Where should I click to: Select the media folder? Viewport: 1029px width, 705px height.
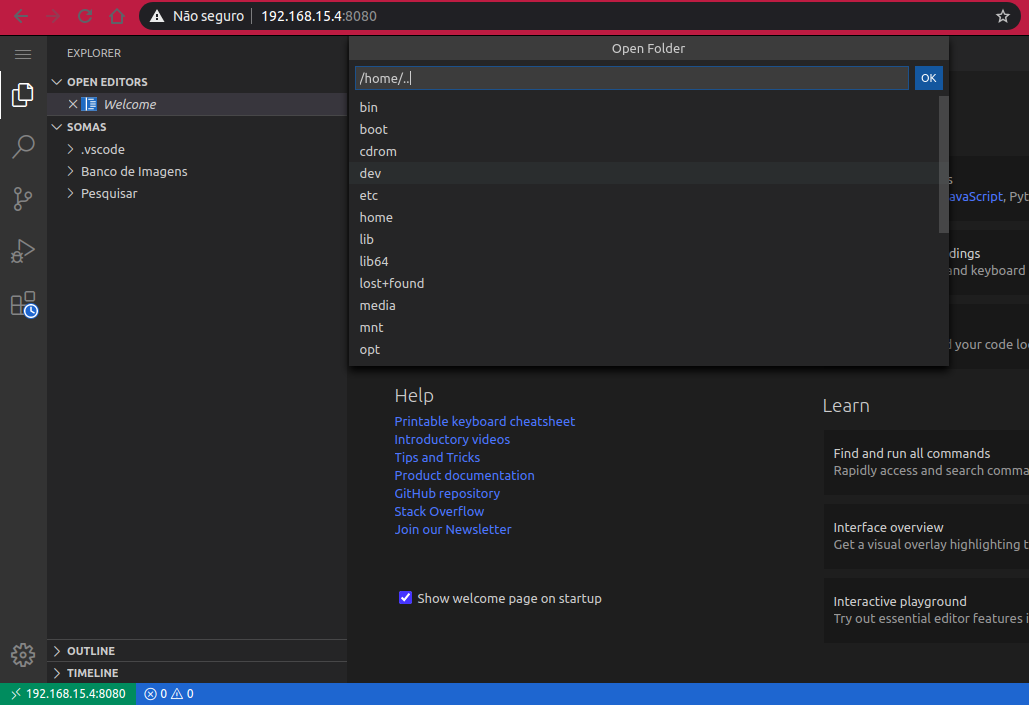pyautogui.click(x=644, y=305)
